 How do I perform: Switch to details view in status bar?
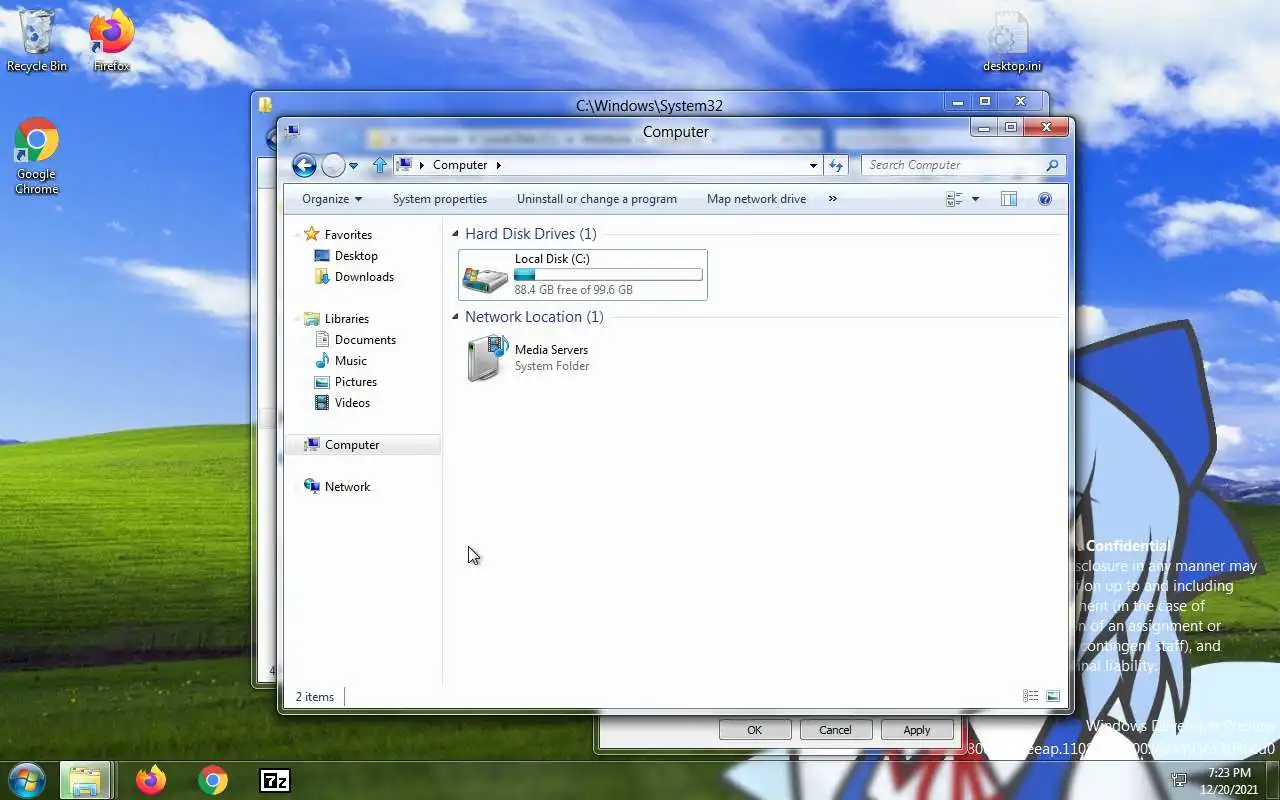pyautogui.click(x=1030, y=696)
